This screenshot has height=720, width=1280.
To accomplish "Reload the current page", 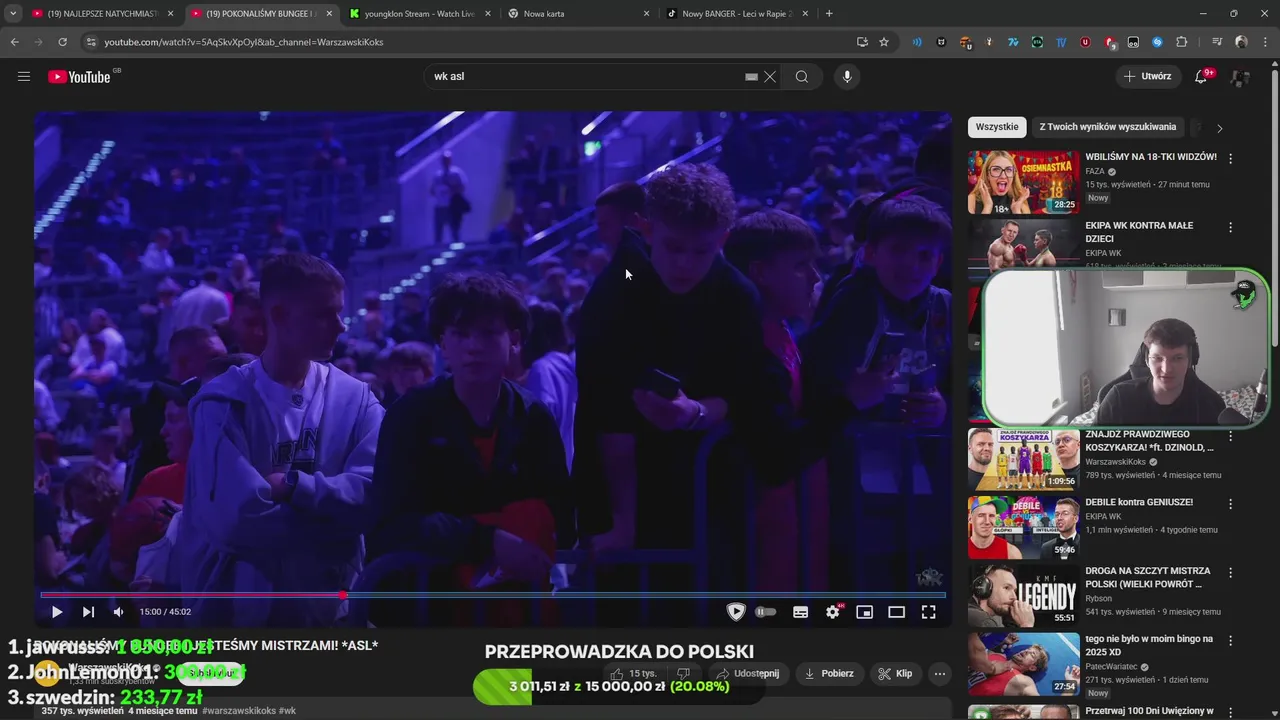I will click(x=62, y=42).
